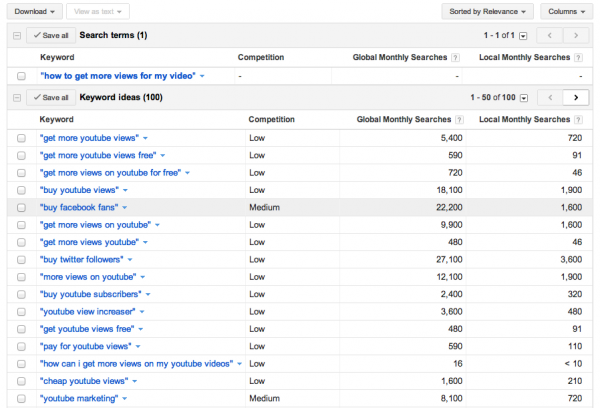Image resolution: width=600 pixels, height=408 pixels.
Task: Select checkbox for "buy facebook fans"
Action: [22, 207]
